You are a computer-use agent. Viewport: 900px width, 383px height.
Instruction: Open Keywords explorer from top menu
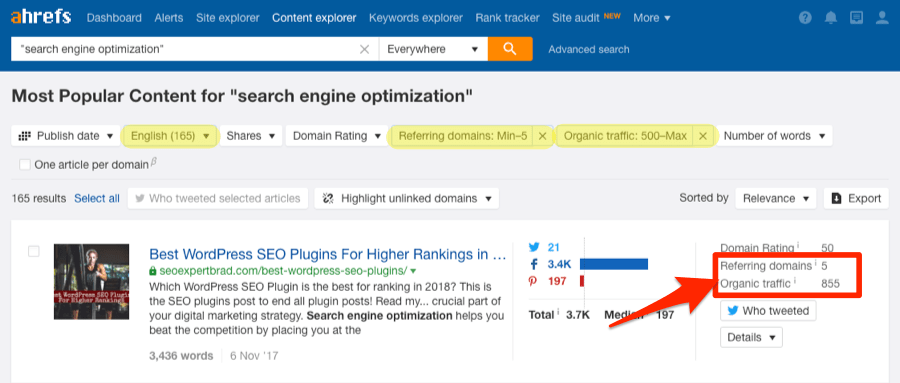[416, 18]
